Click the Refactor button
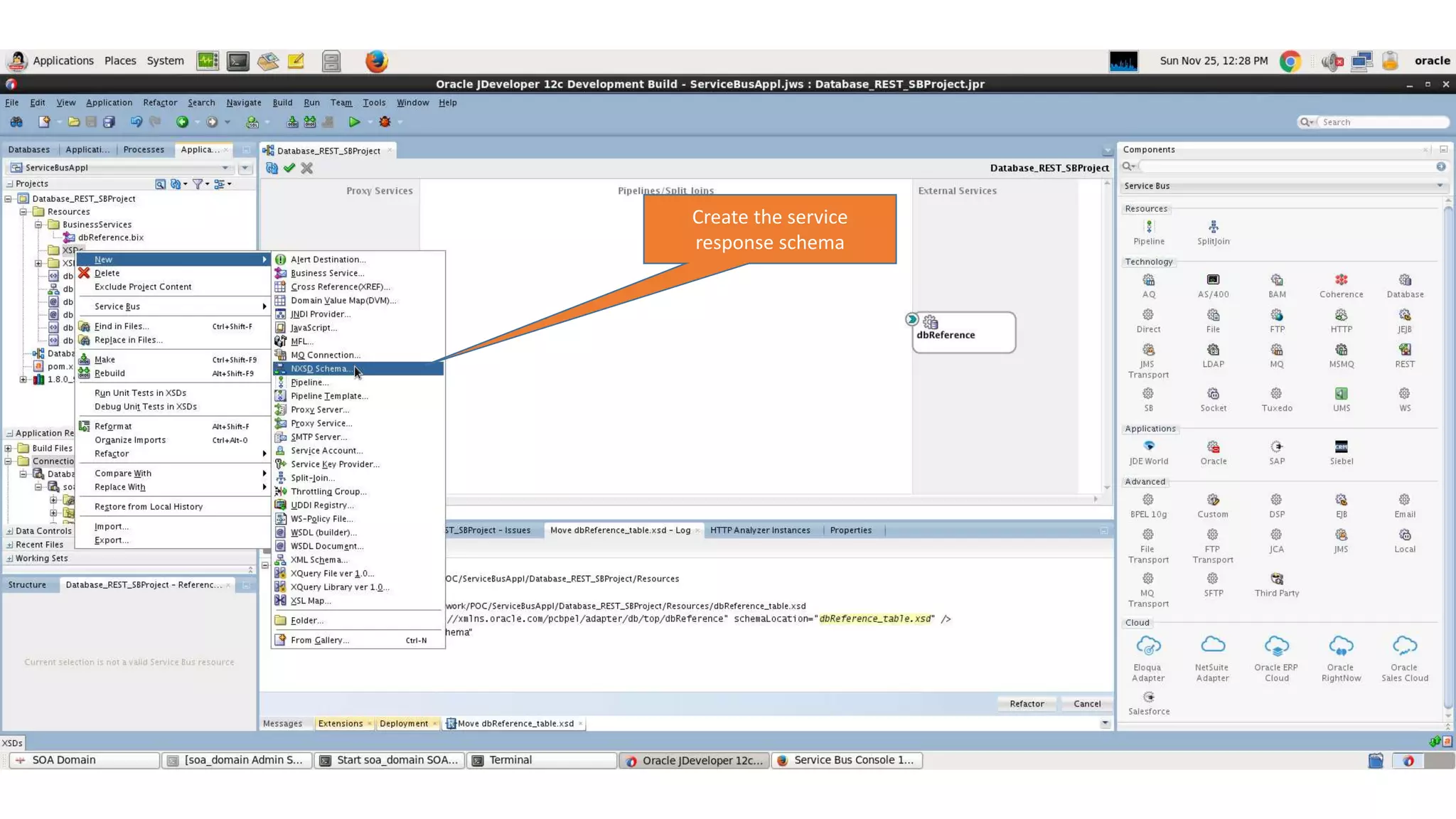 coord(1027,704)
